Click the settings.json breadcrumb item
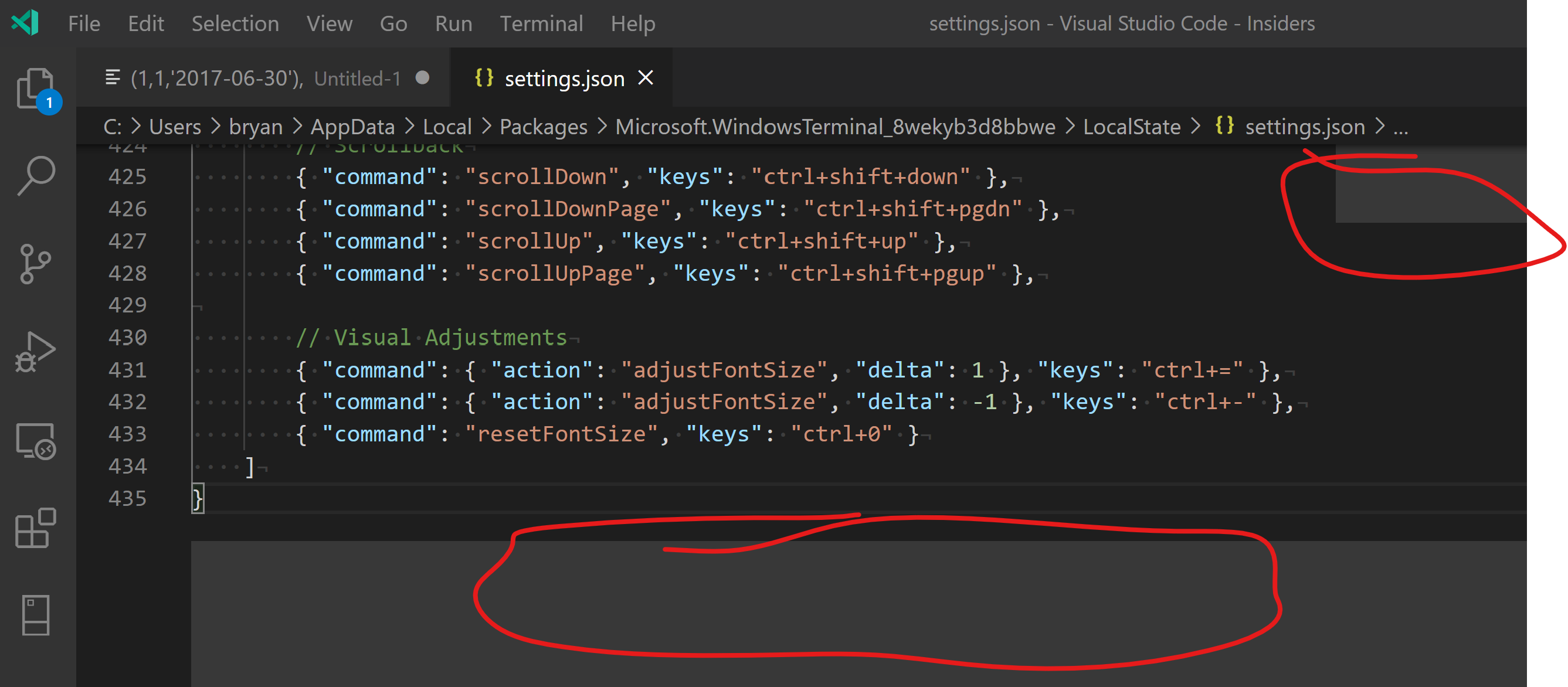Screen dimensions: 1568x687 point(1305,127)
